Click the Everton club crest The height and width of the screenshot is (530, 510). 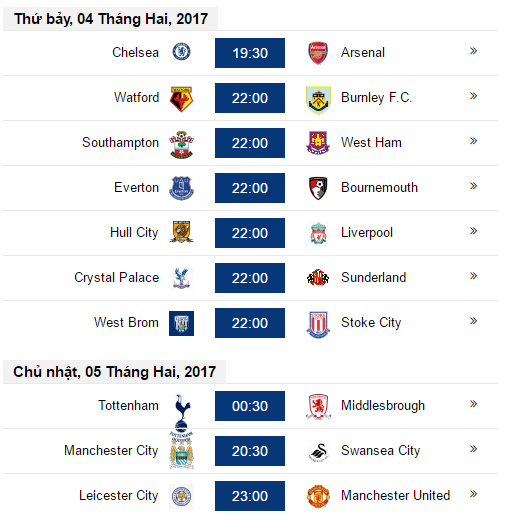(x=181, y=188)
